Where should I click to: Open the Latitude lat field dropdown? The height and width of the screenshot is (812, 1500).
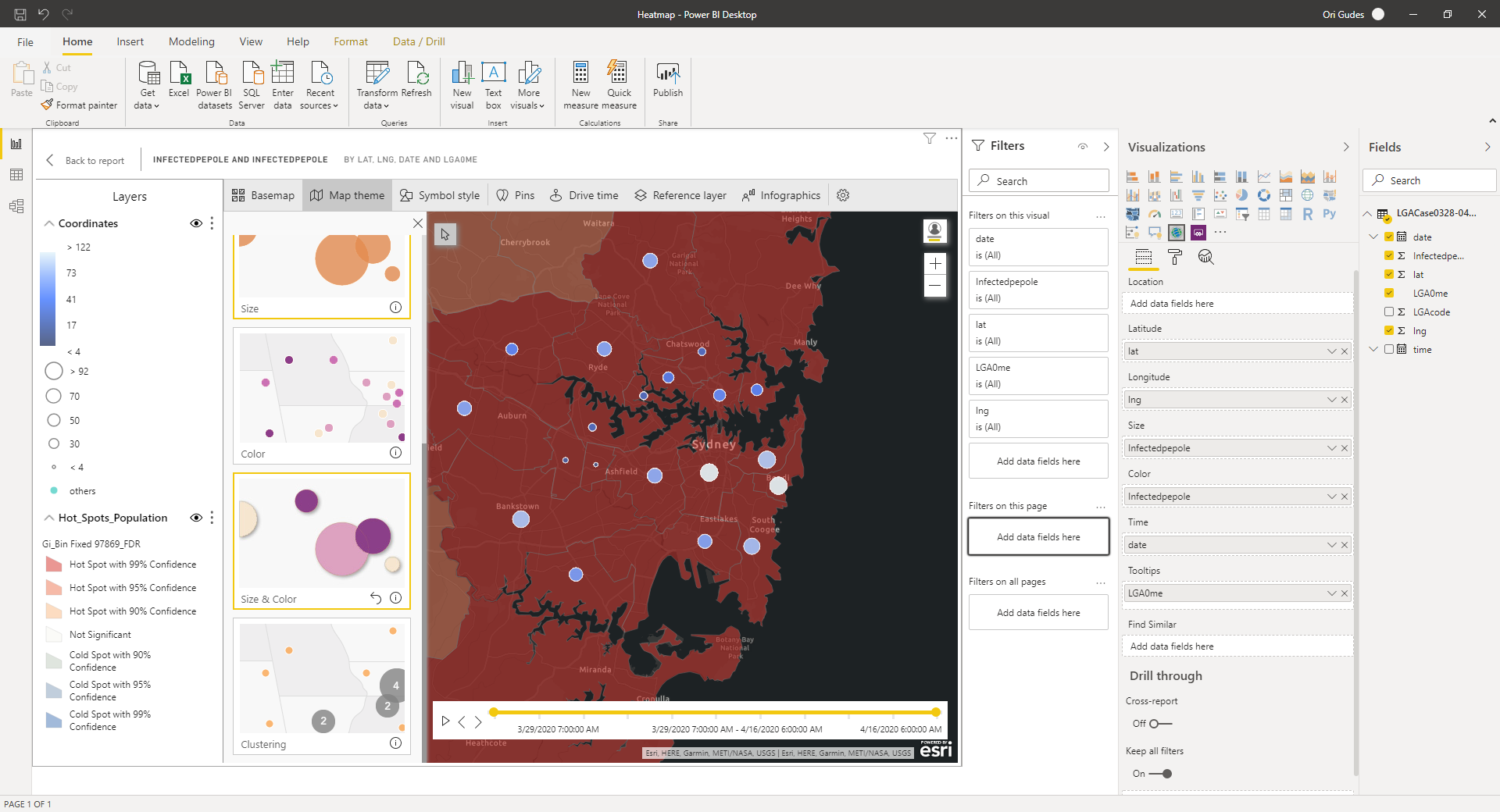point(1331,351)
